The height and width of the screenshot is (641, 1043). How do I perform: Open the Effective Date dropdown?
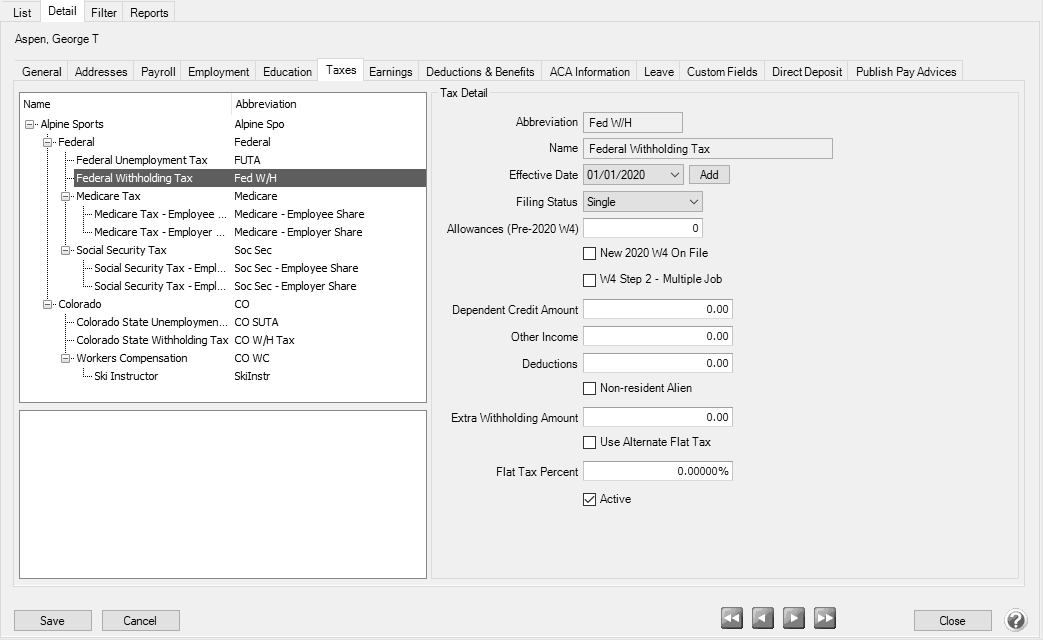pos(674,175)
